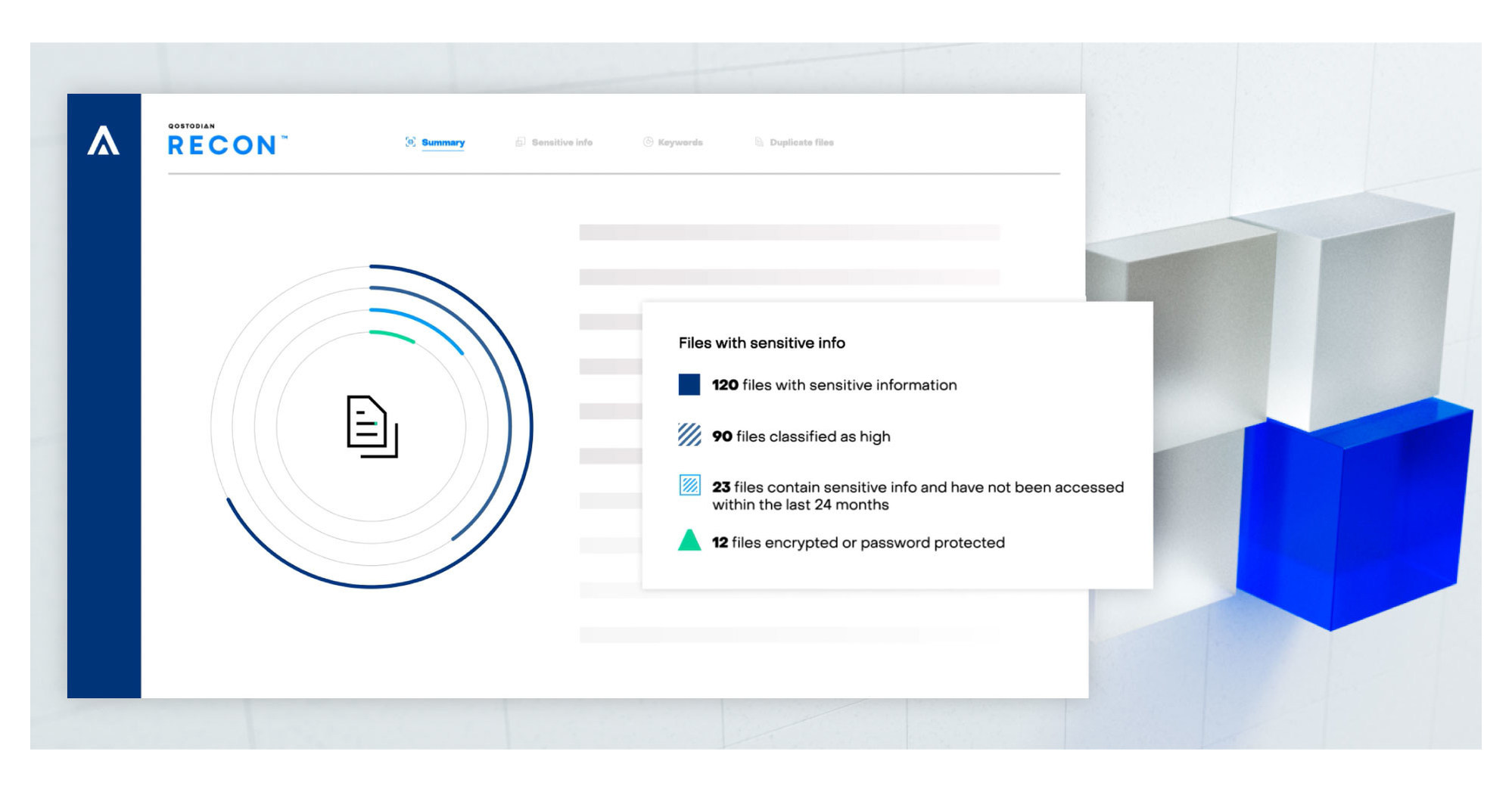Screen dimensions: 1512x792
Task: Toggle the 90 files classified as high entry
Action: point(800,436)
